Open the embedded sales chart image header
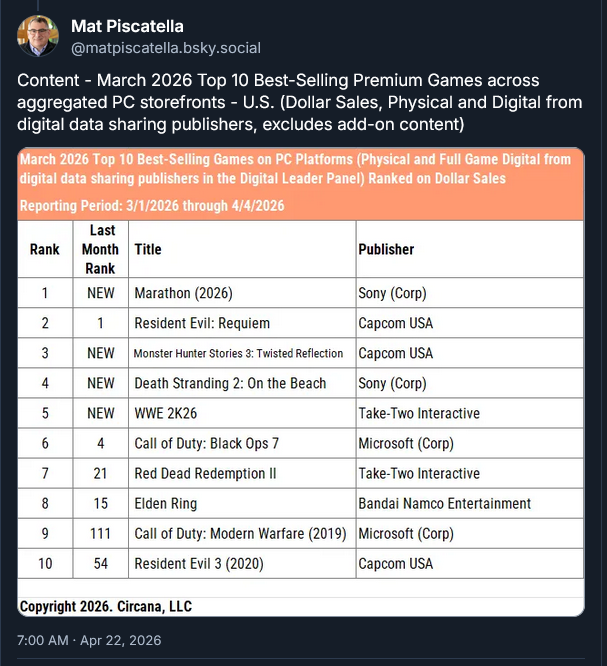The width and height of the screenshot is (607, 666). point(301,183)
